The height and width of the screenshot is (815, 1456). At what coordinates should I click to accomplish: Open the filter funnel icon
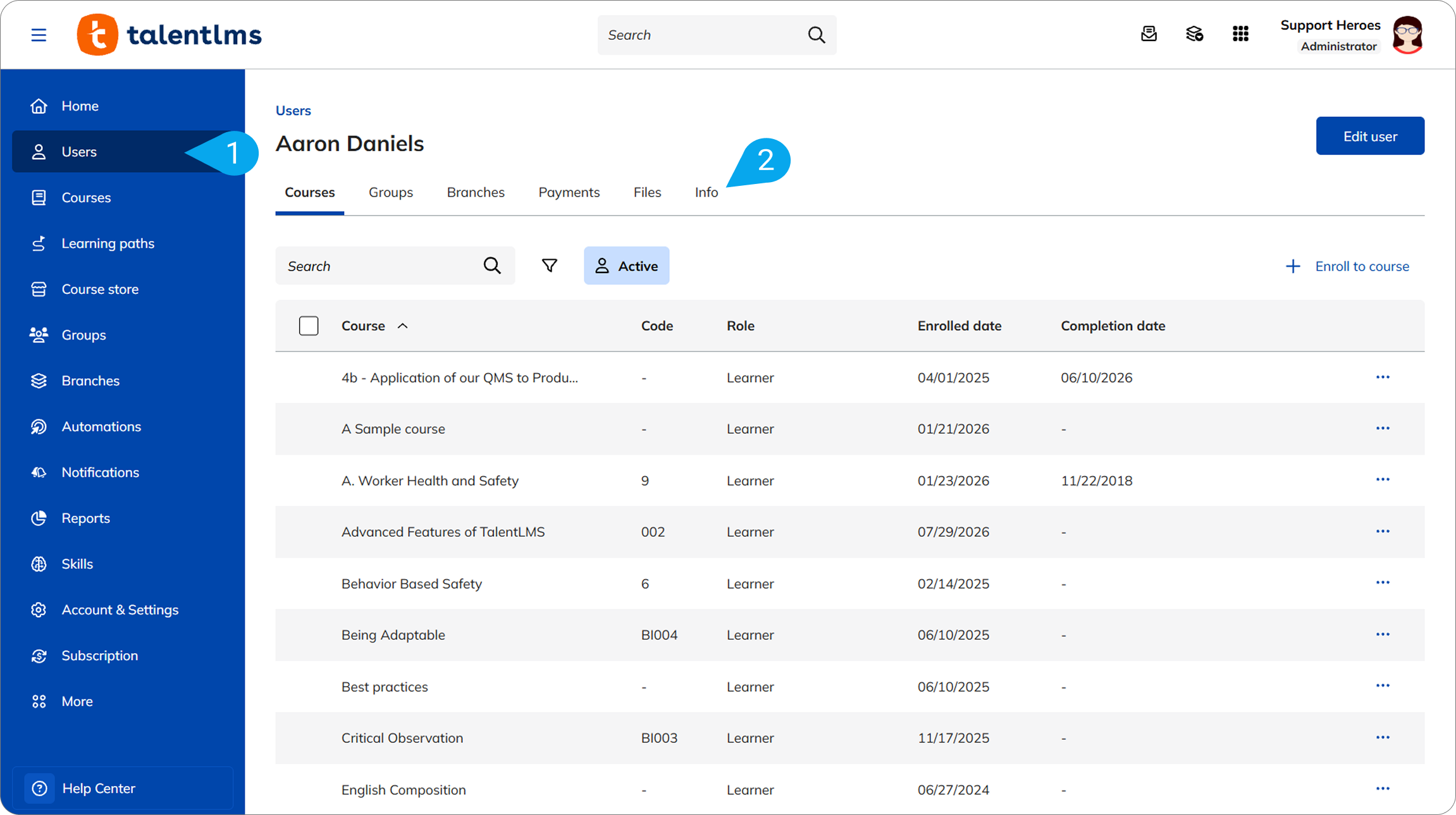pos(550,266)
